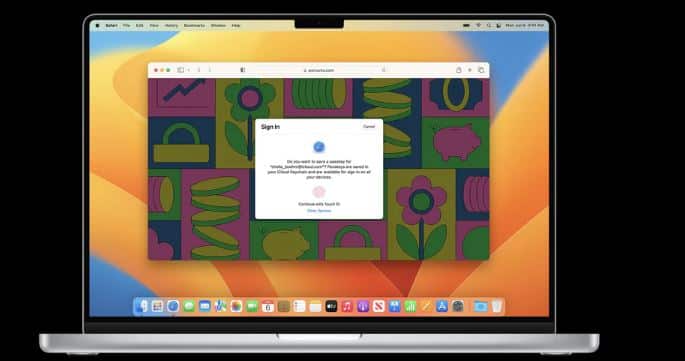Viewport: 685px width, 361px height.
Task: Open the History menu
Action: point(171,26)
